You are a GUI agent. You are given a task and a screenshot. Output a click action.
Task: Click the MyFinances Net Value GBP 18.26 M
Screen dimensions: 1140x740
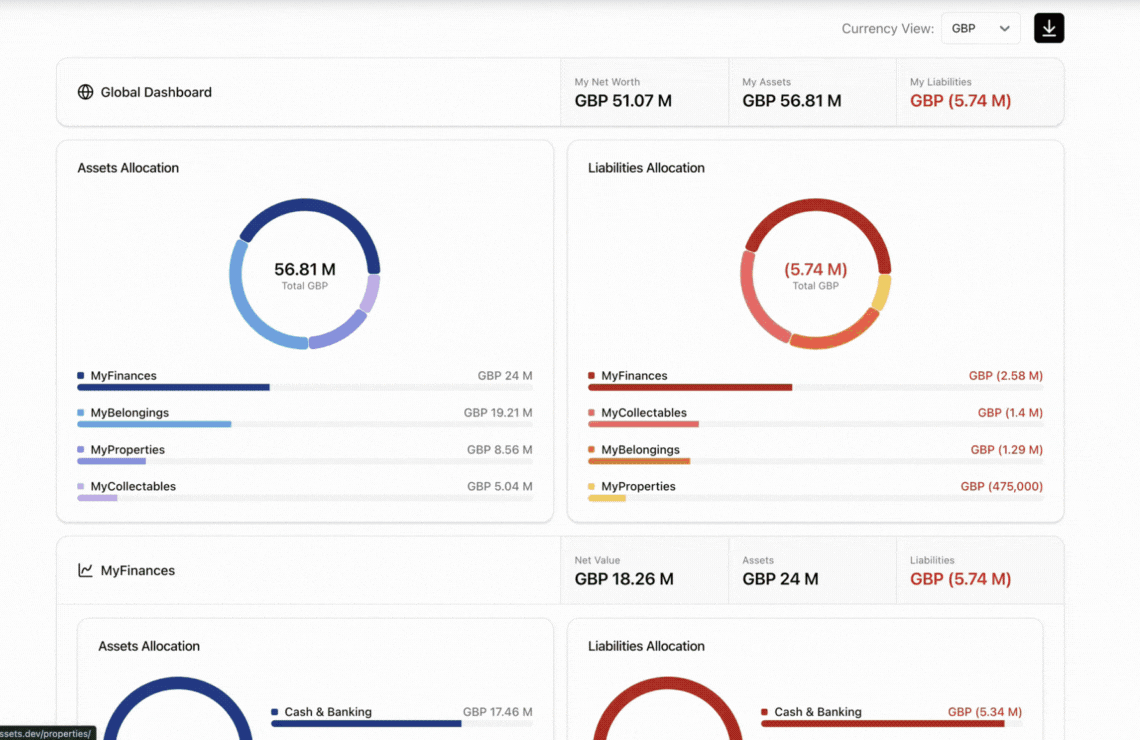(x=624, y=579)
